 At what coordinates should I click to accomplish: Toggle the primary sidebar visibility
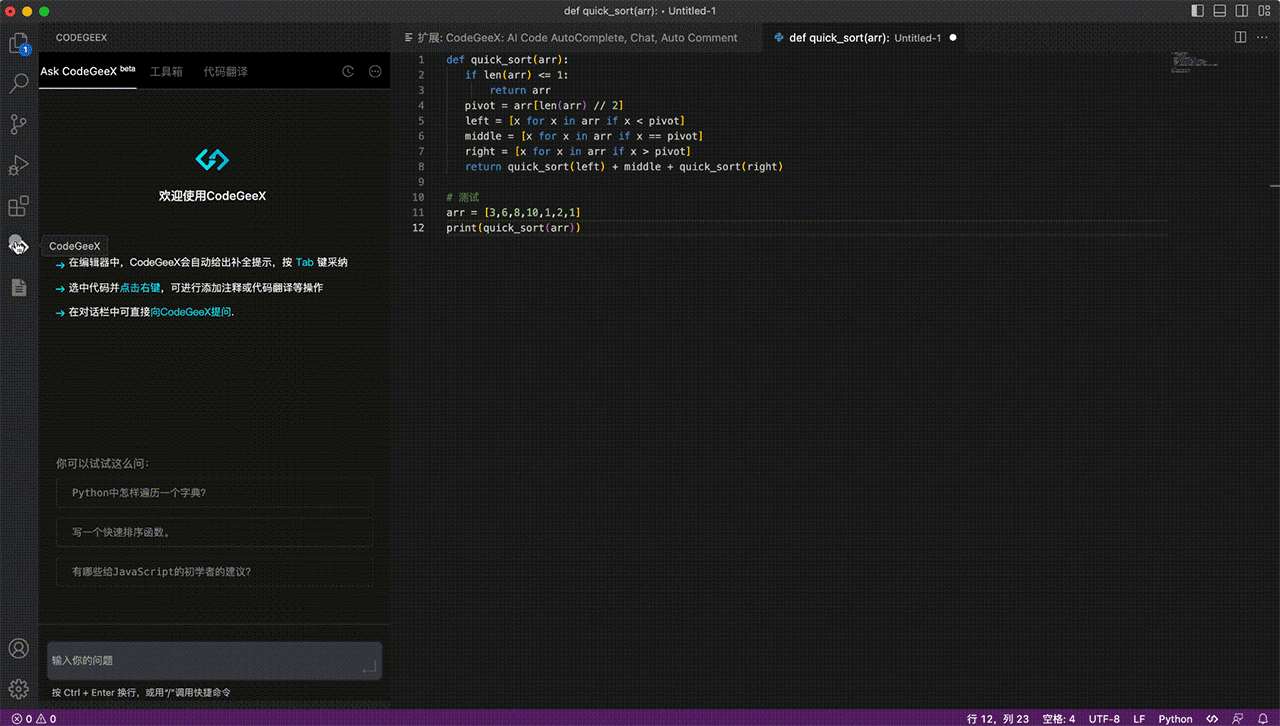[1198, 11]
